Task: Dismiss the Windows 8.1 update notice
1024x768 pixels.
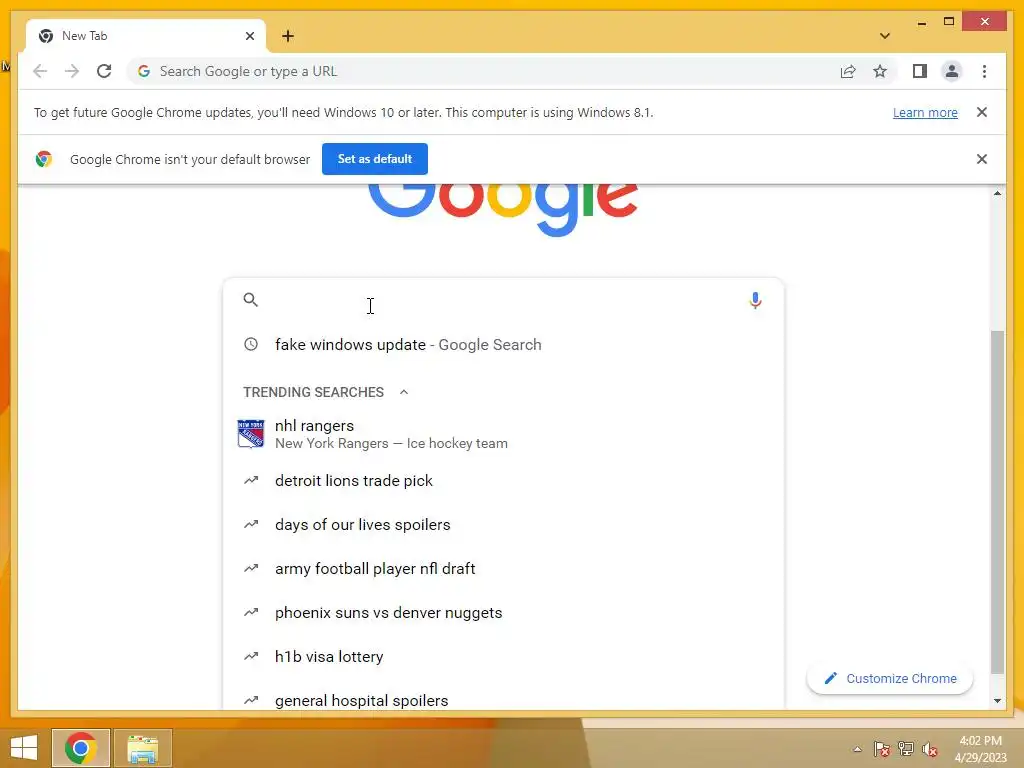Action: coord(982,112)
